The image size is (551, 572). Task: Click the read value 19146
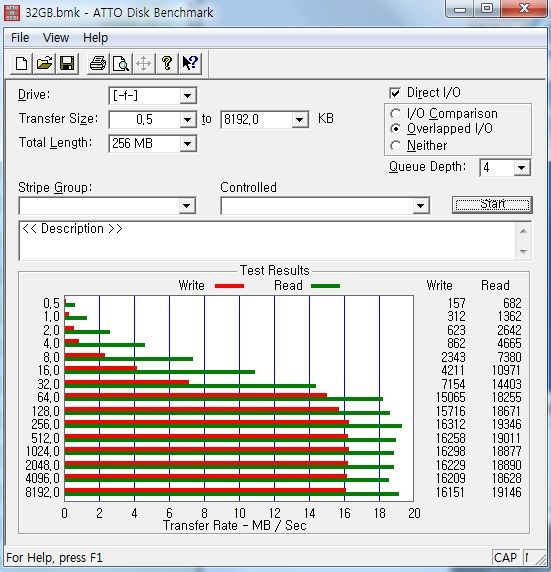[506, 492]
